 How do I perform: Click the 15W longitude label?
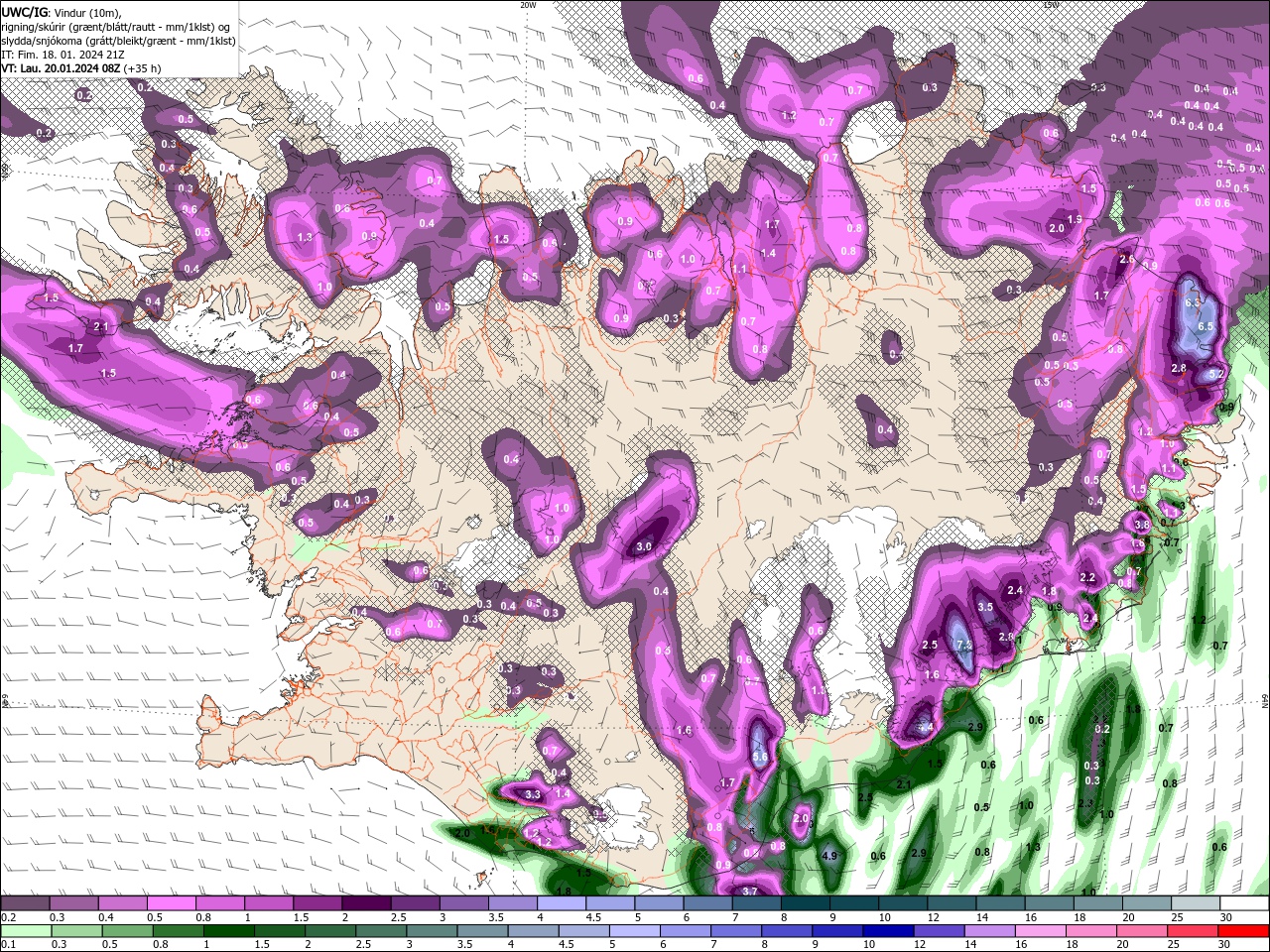[1051, 4]
